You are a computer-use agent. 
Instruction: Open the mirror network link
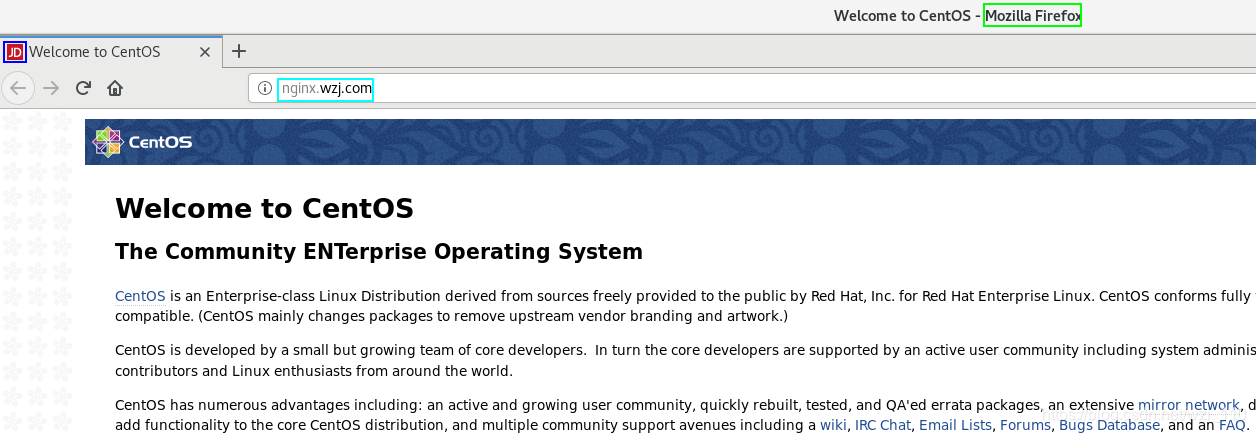coord(1188,405)
